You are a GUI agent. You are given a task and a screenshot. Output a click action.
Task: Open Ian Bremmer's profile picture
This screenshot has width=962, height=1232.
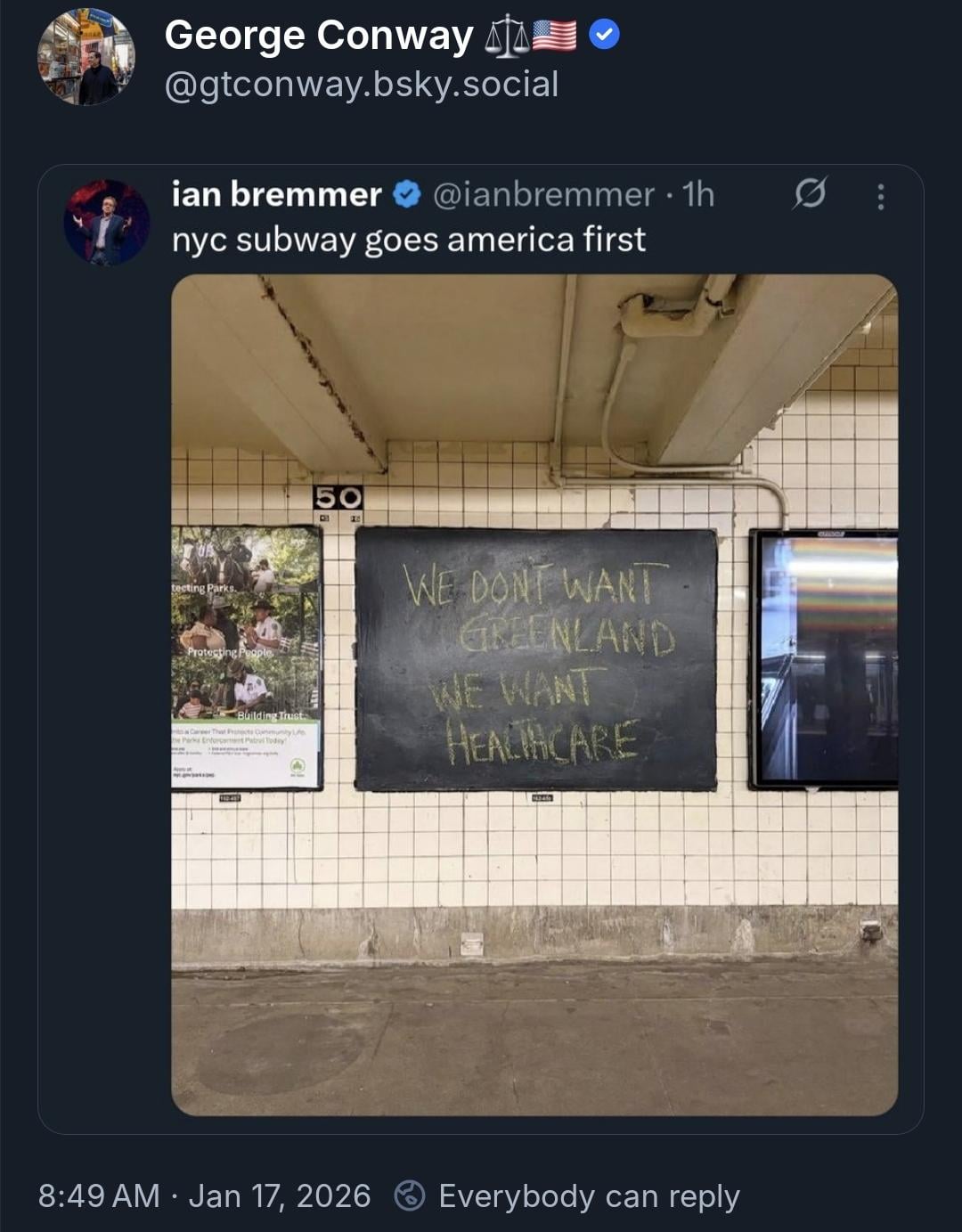pyautogui.click(x=107, y=223)
